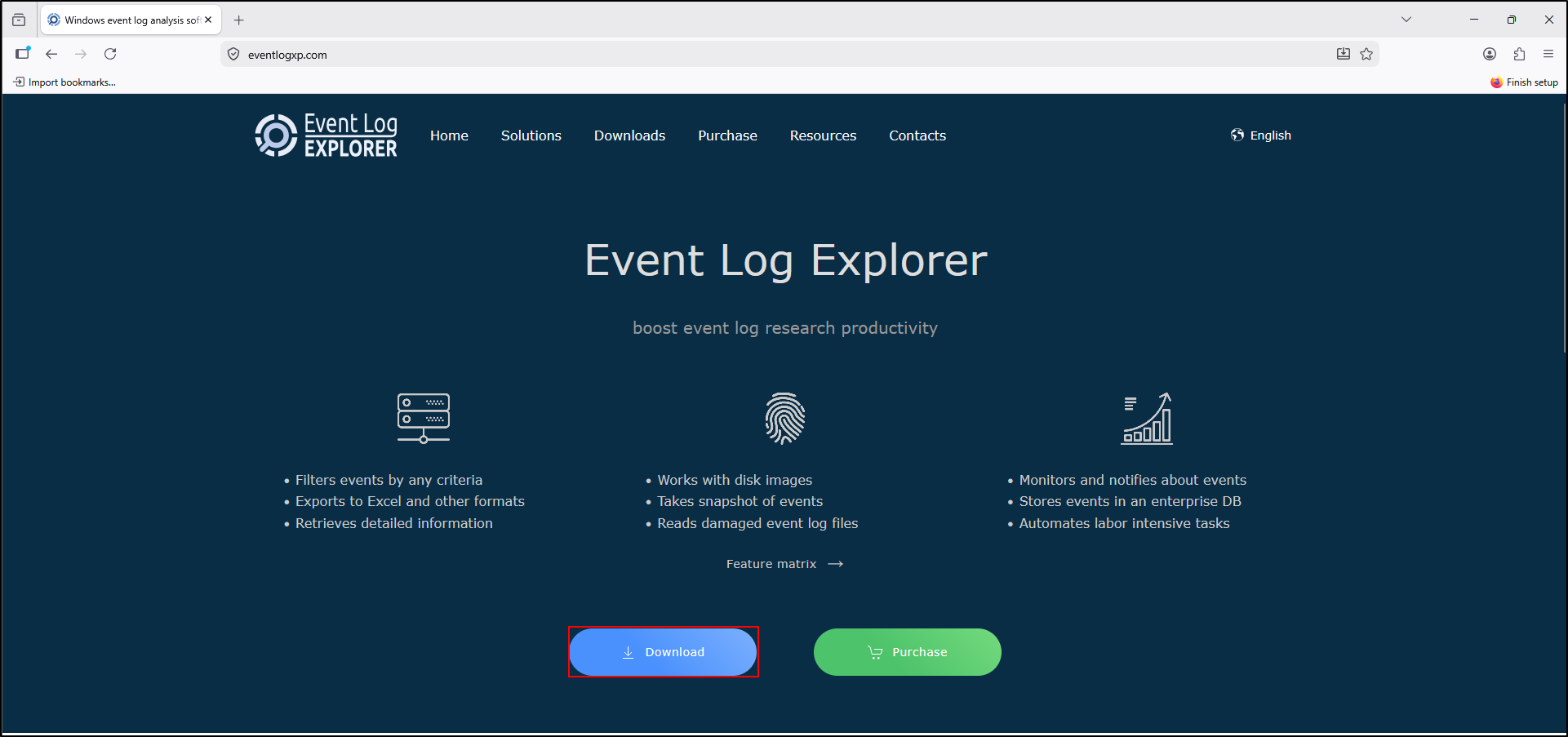
Task: Click the Event Log Explorer logo
Action: [326, 135]
